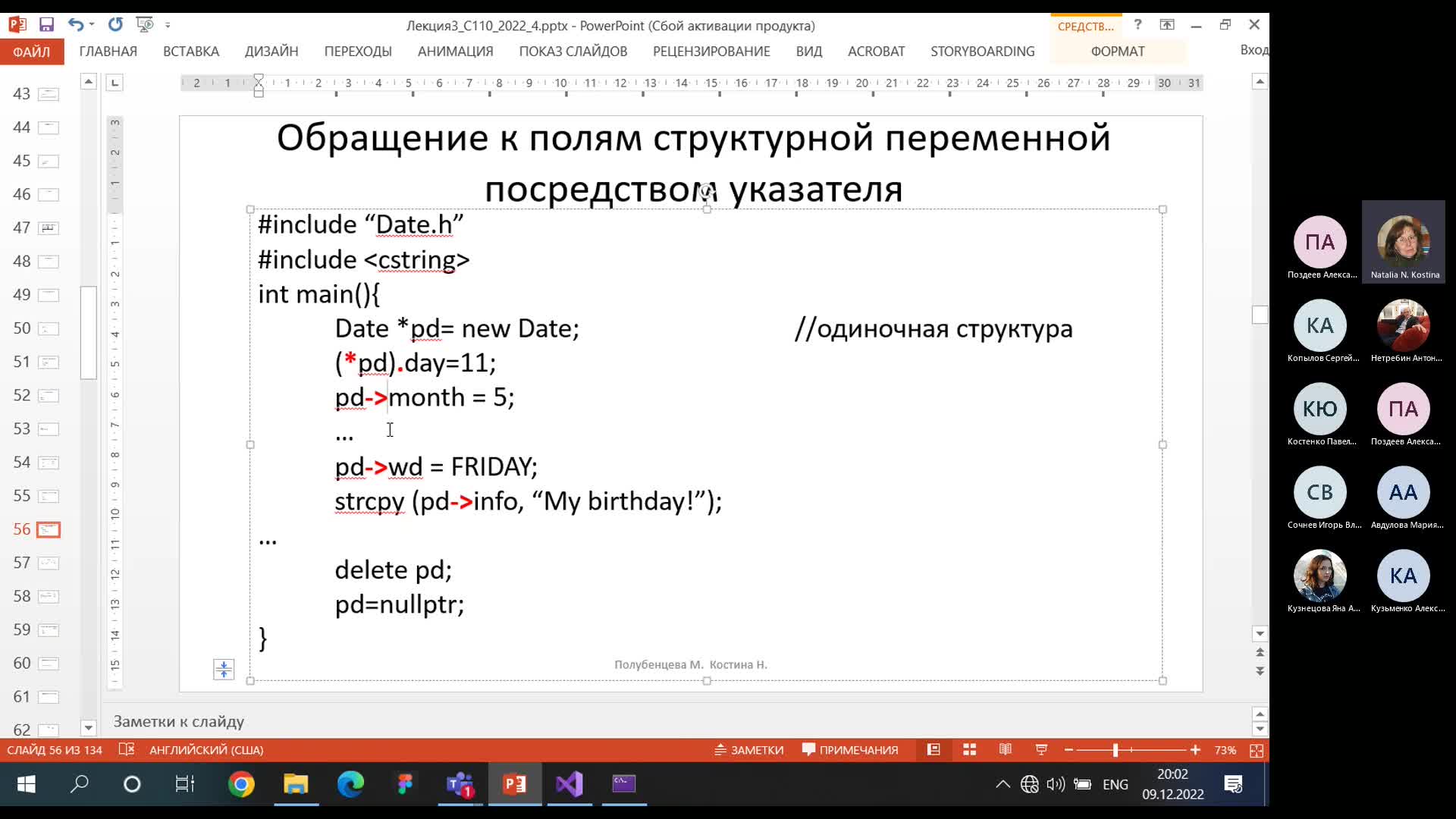Open Microsoft Teams from taskbar
Viewport: 1456px width, 819px height.
point(460,784)
